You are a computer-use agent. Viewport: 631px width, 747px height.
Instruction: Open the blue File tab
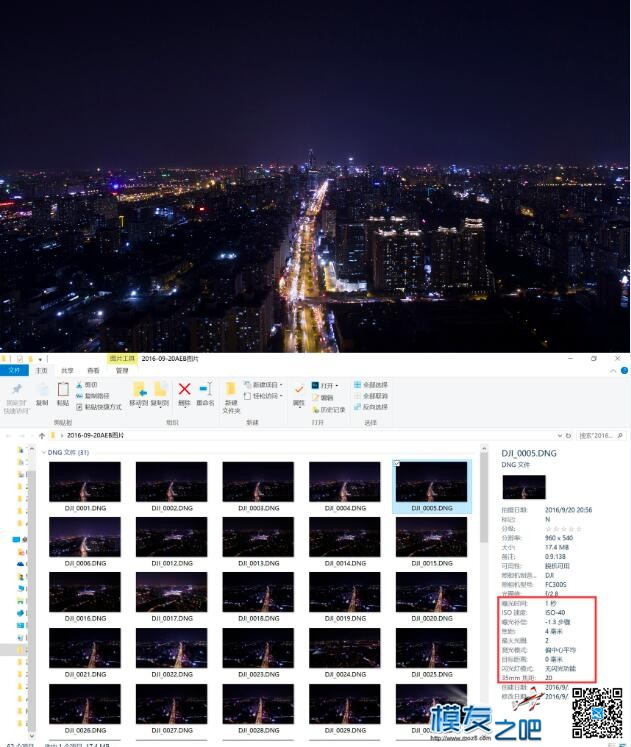click(14, 370)
